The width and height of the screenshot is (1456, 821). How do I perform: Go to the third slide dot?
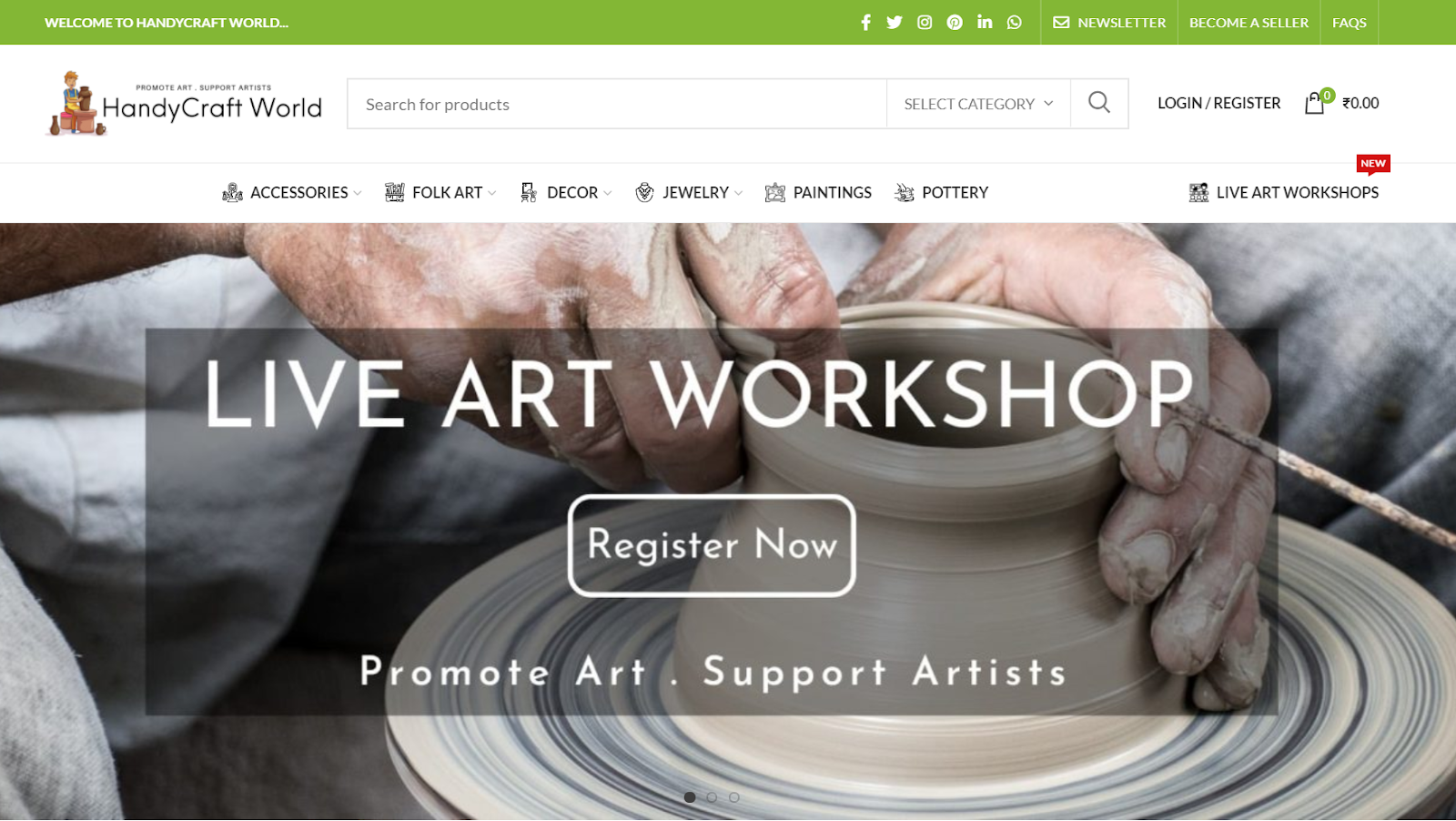click(734, 797)
